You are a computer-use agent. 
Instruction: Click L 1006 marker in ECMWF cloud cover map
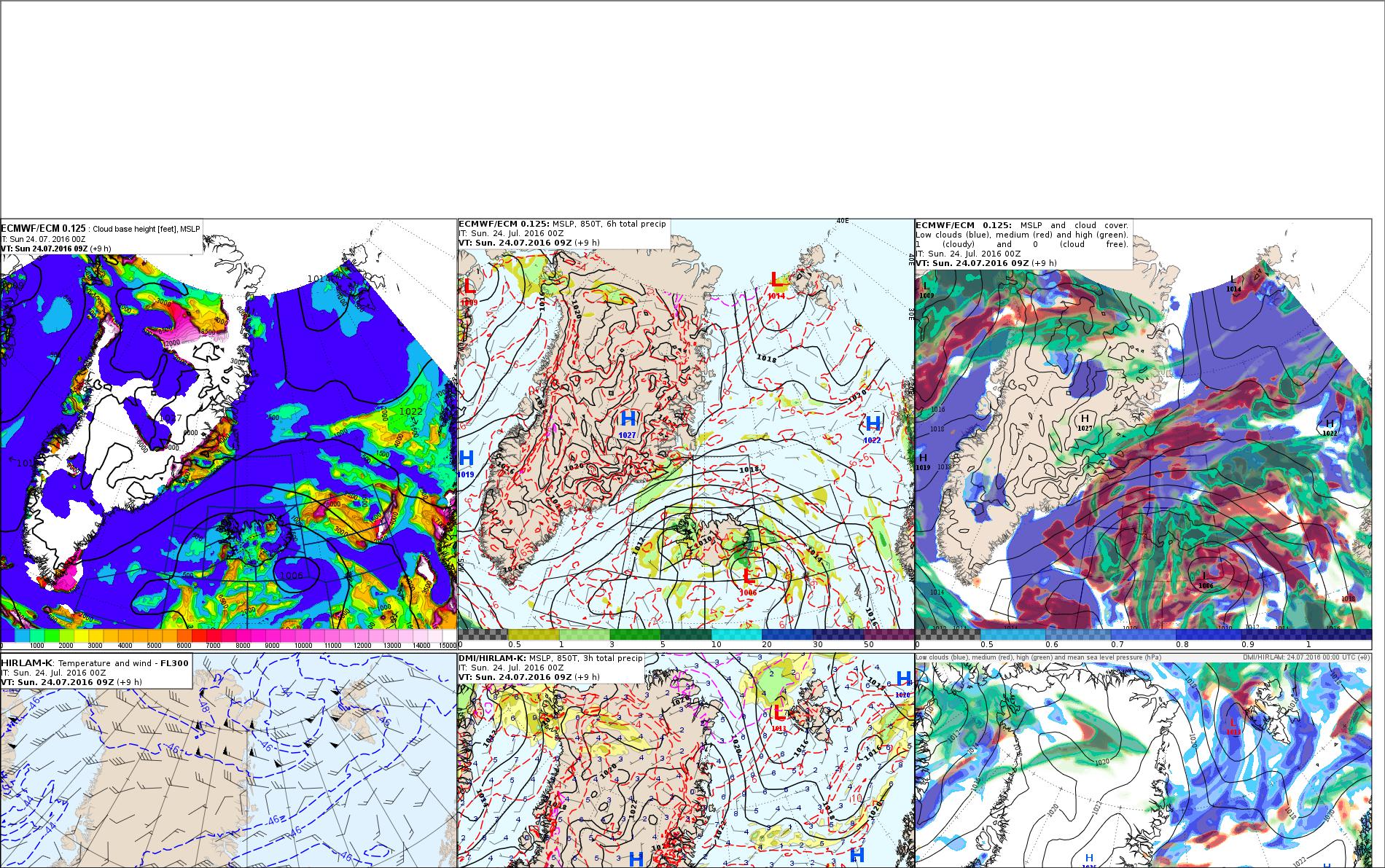(x=1206, y=580)
